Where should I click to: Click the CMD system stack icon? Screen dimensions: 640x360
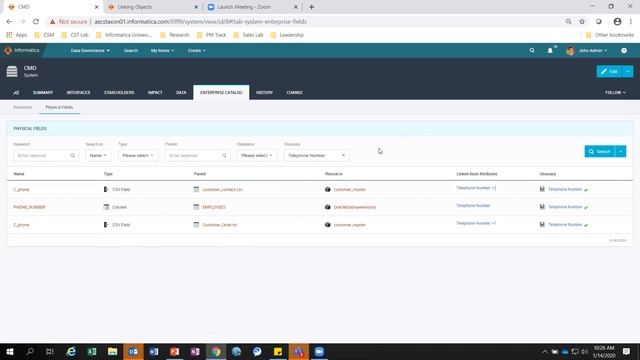pos(12,71)
